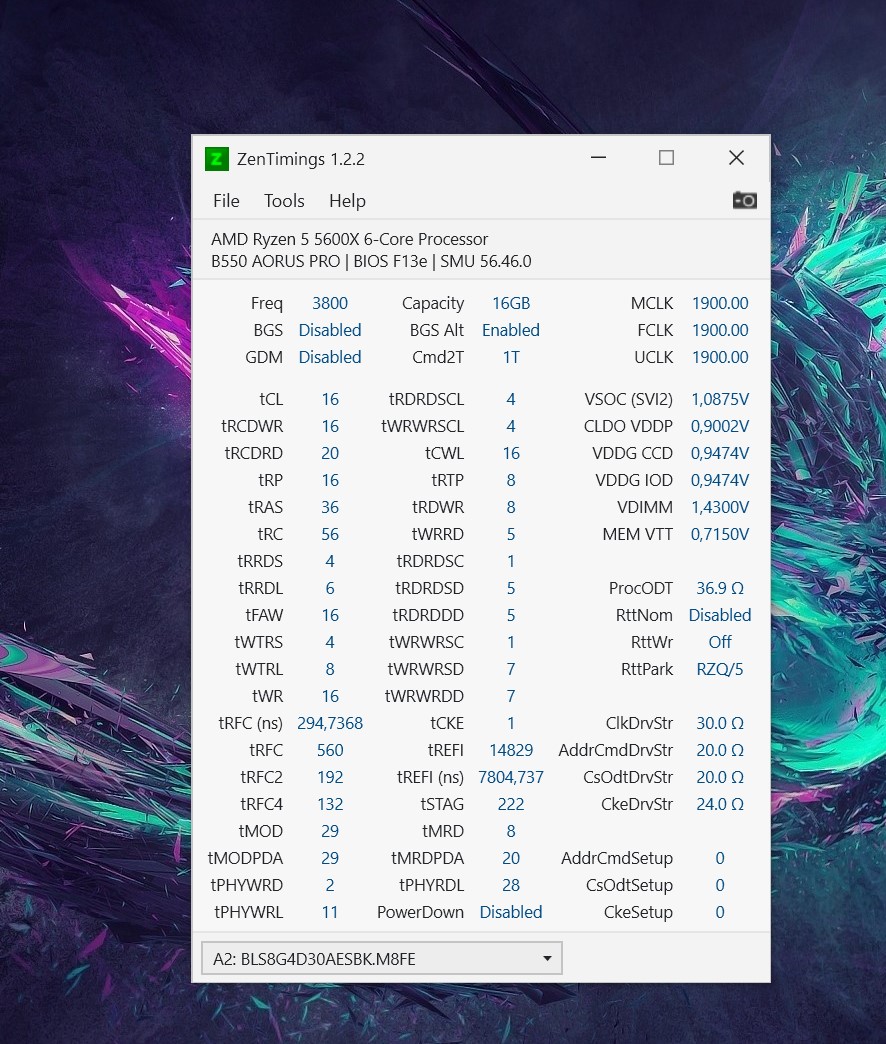The image size is (886, 1044).
Task: Click the tPHYRDL value 28
Action: coord(511,886)
